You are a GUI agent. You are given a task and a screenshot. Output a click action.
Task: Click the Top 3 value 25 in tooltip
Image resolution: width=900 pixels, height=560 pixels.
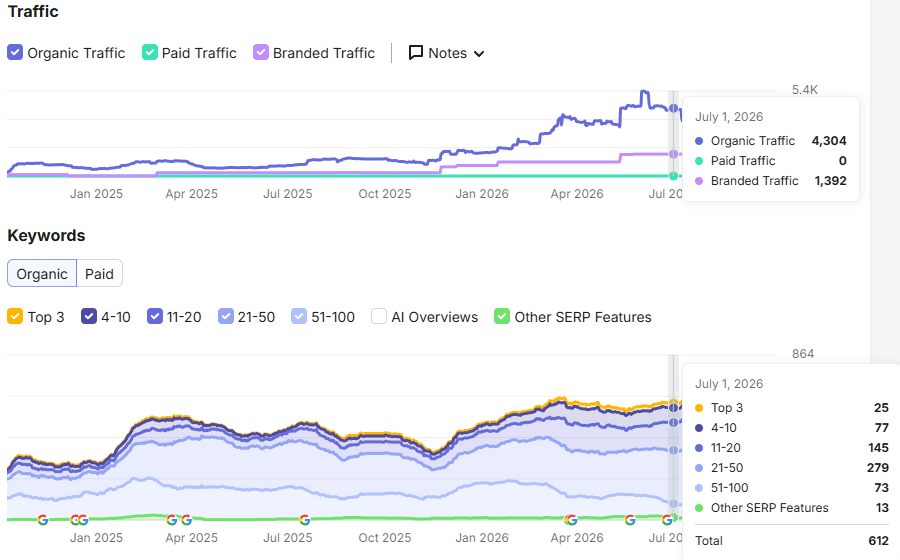pyautogui.click(x=881, y=407)
